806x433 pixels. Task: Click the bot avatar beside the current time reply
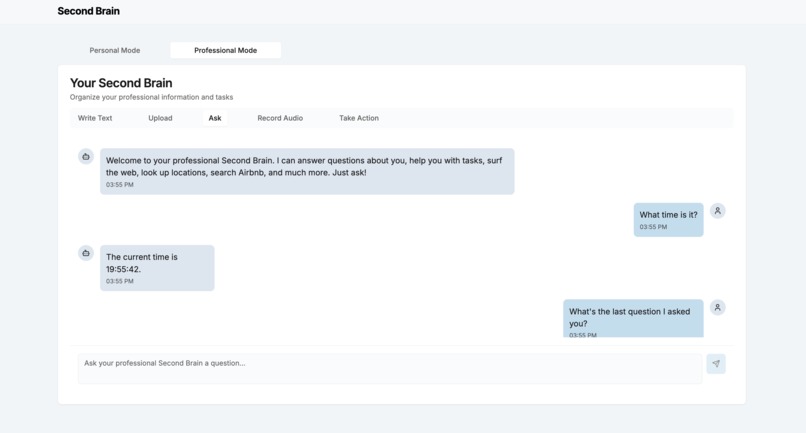[x=86, y=253]
